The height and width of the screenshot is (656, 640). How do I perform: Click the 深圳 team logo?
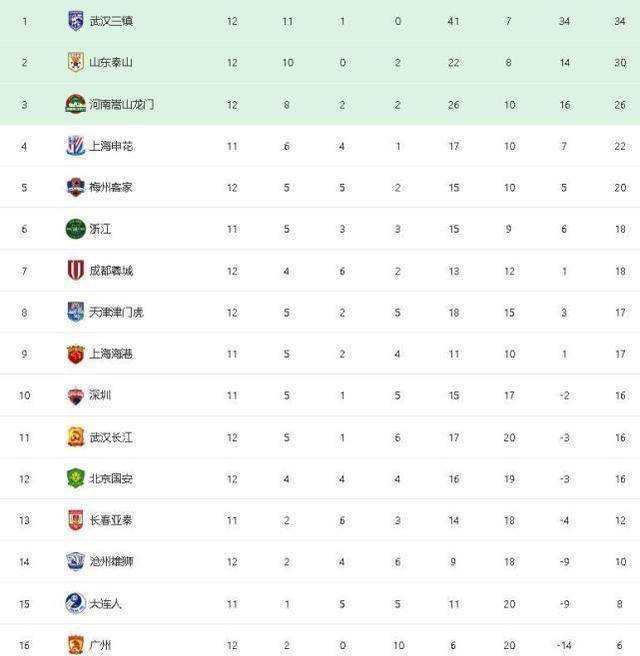[76, 396]
